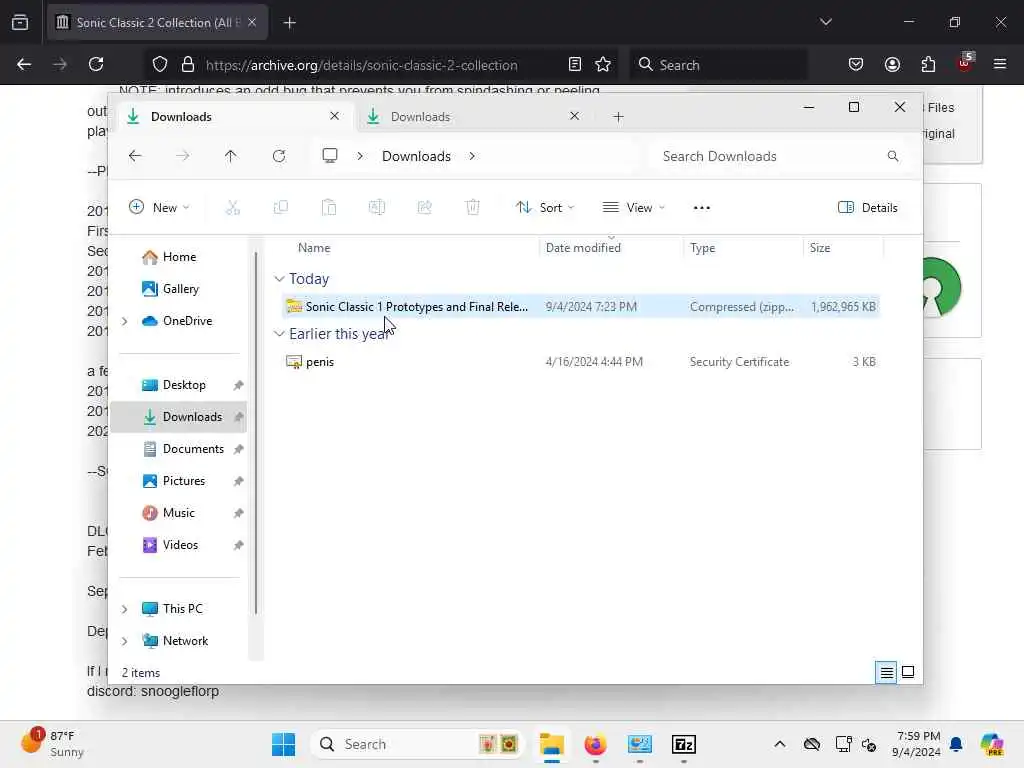Open Firefox Pocket save icon
The height and width of the screenshot is (768, 1024).
856,64
